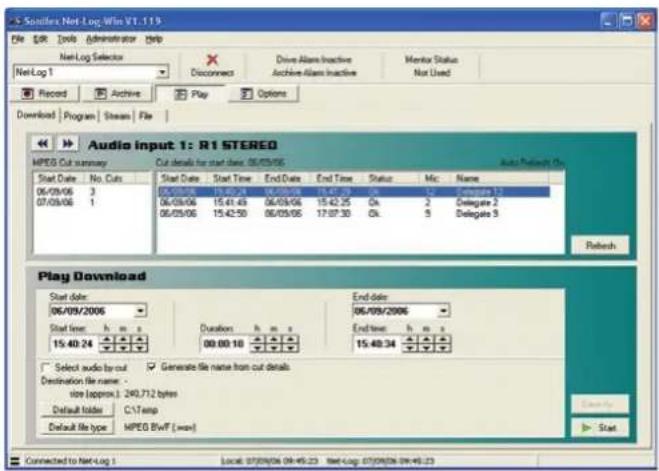Image resolution: width=659 pixels, height=471 pixels.
Task: Click the End time field 15:40:34
Action: pos(377,344)
